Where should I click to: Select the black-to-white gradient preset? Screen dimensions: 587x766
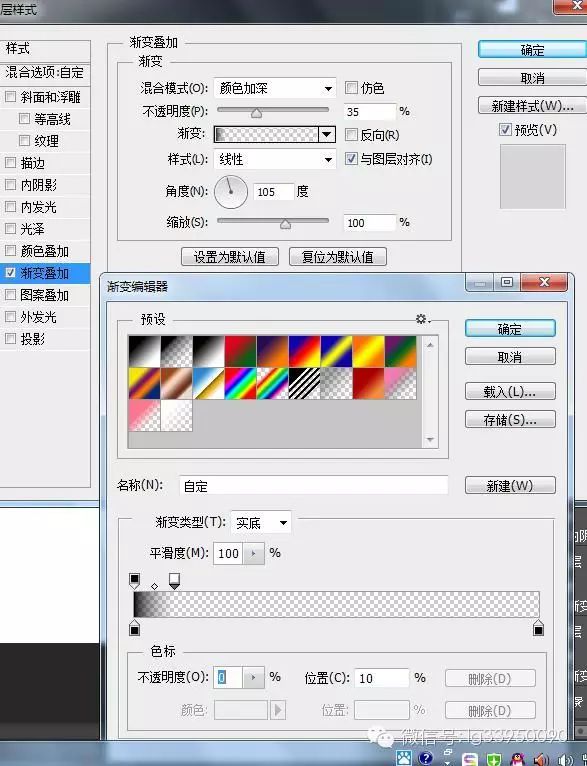tap(209, 351)
